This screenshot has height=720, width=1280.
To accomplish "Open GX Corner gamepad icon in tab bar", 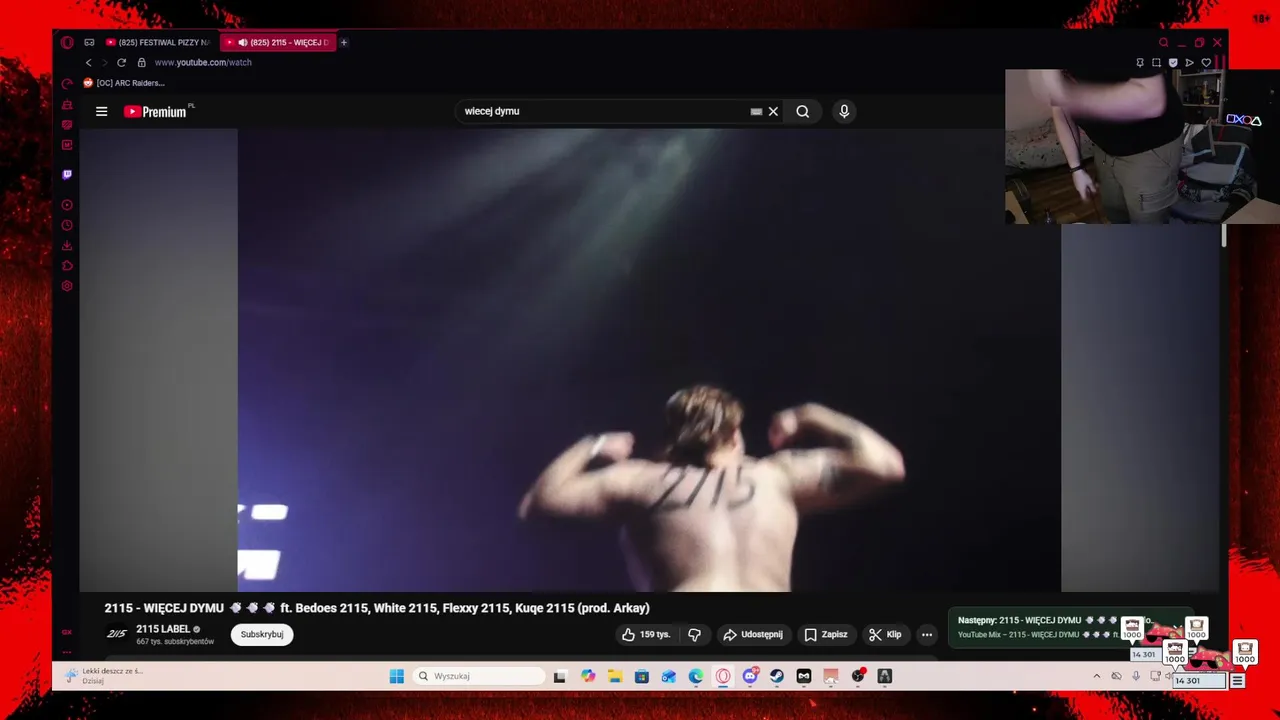I will (89, 42).
